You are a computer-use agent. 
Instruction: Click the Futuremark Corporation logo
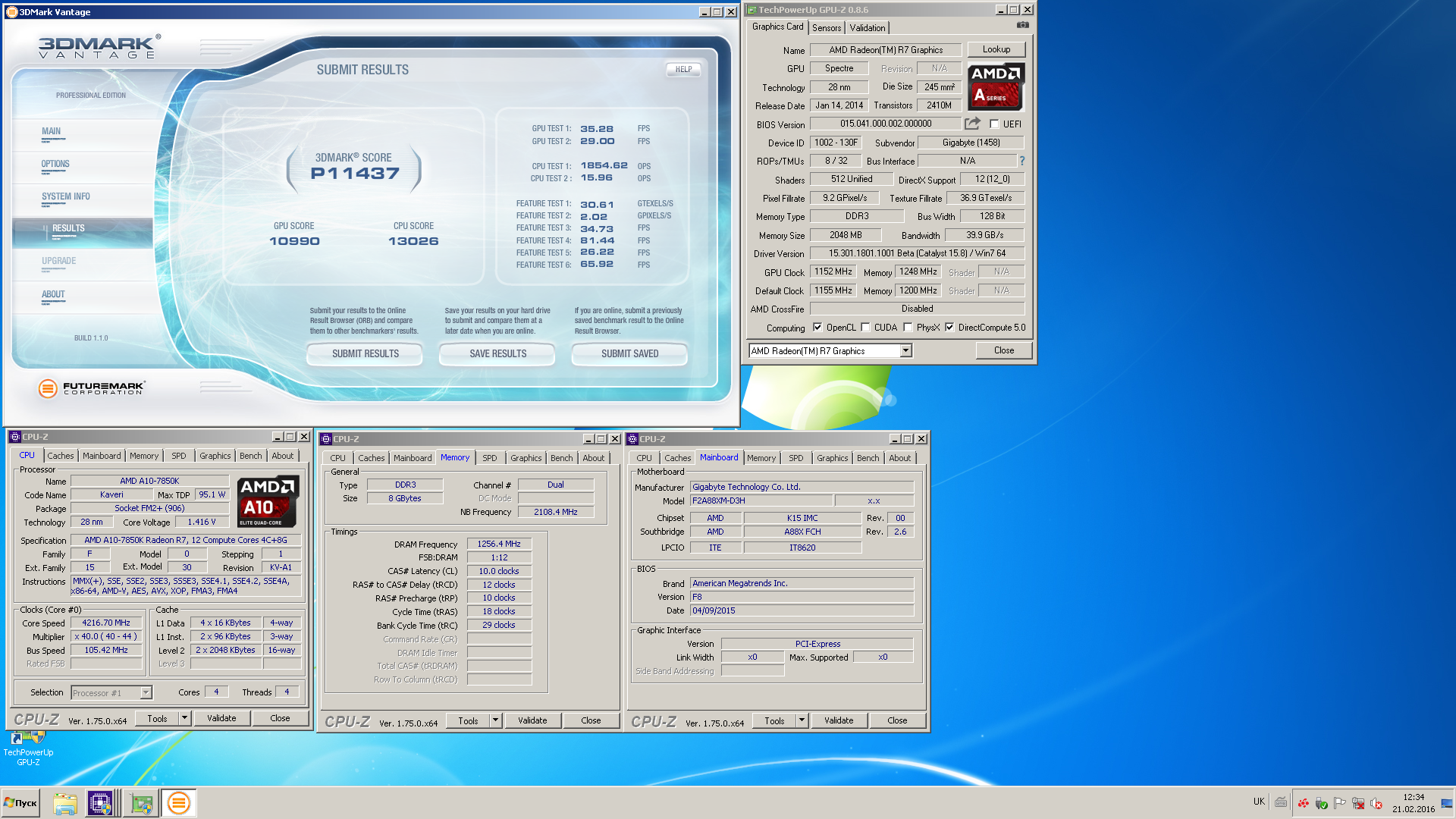point(91,388)
